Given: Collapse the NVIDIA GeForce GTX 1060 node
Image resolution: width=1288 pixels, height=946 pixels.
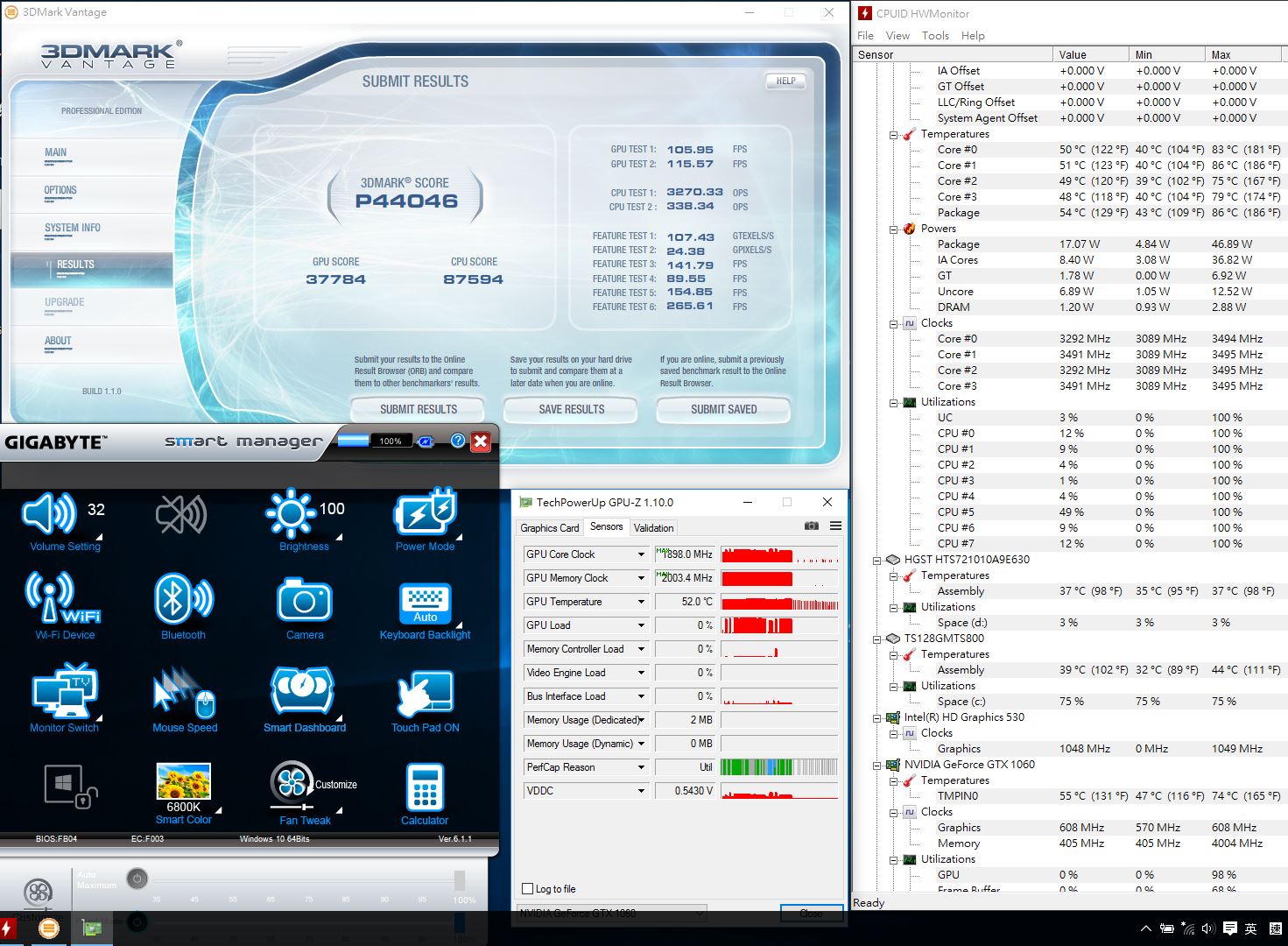Looking at the screenshot, I should 876,766.
